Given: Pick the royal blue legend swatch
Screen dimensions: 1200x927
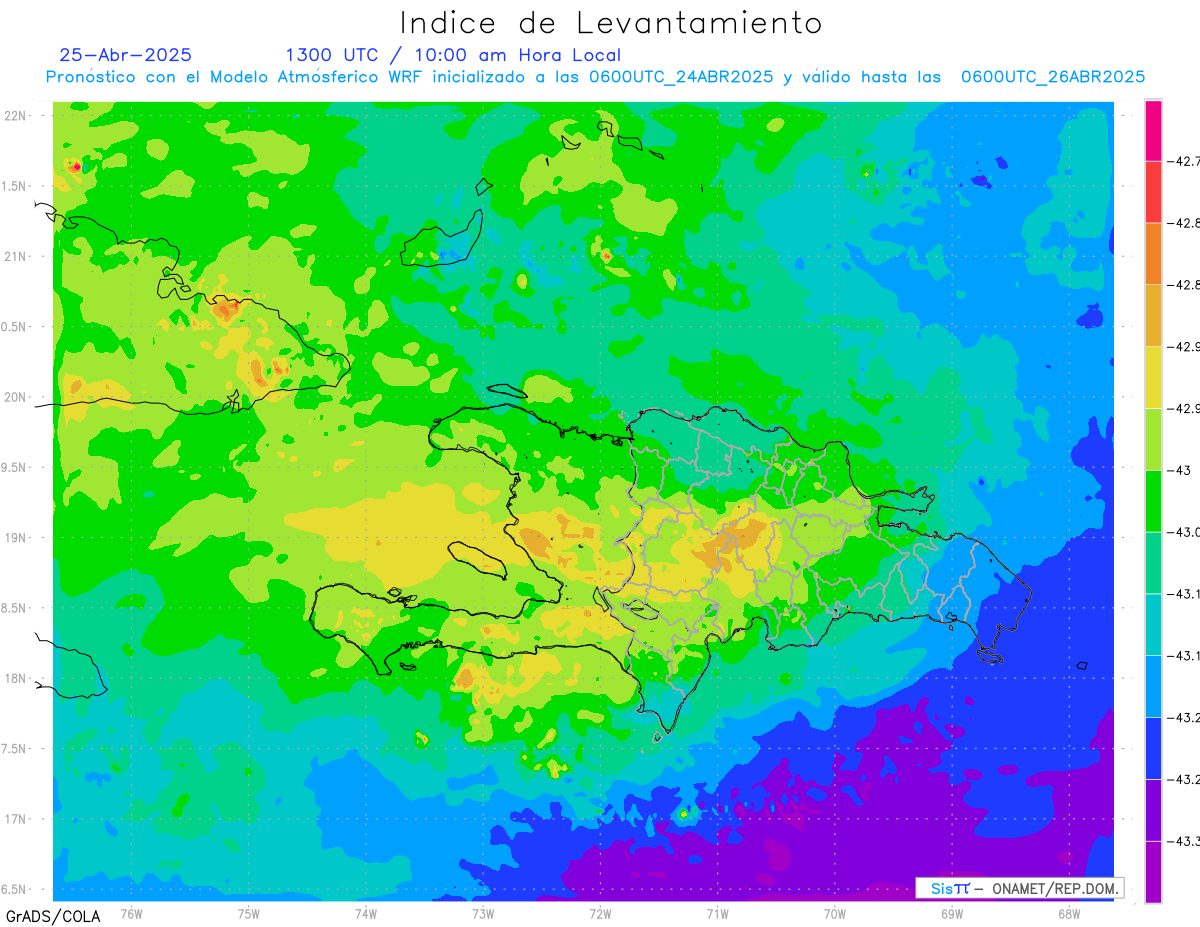Looking at the screenshot, I should 1153,749.
